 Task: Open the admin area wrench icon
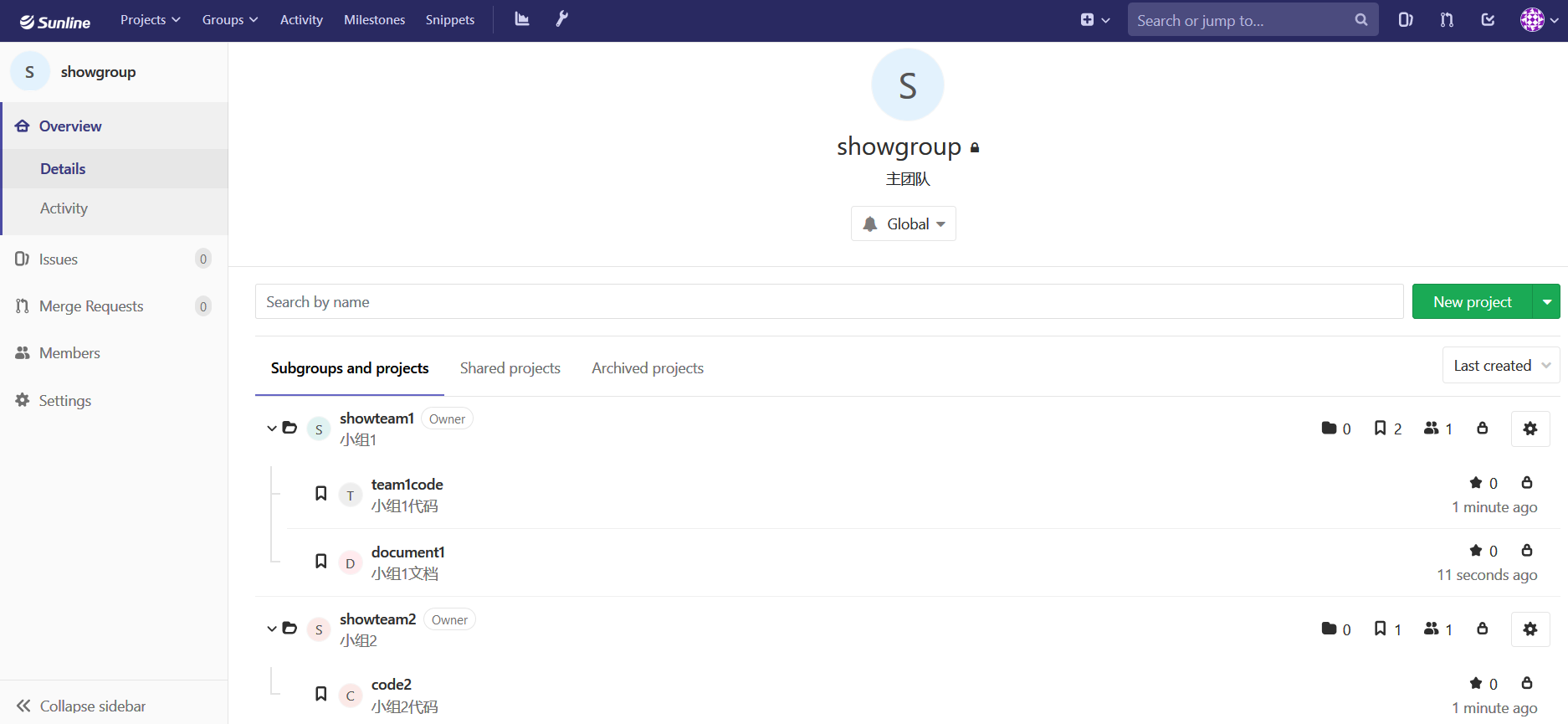coord(562,19)
